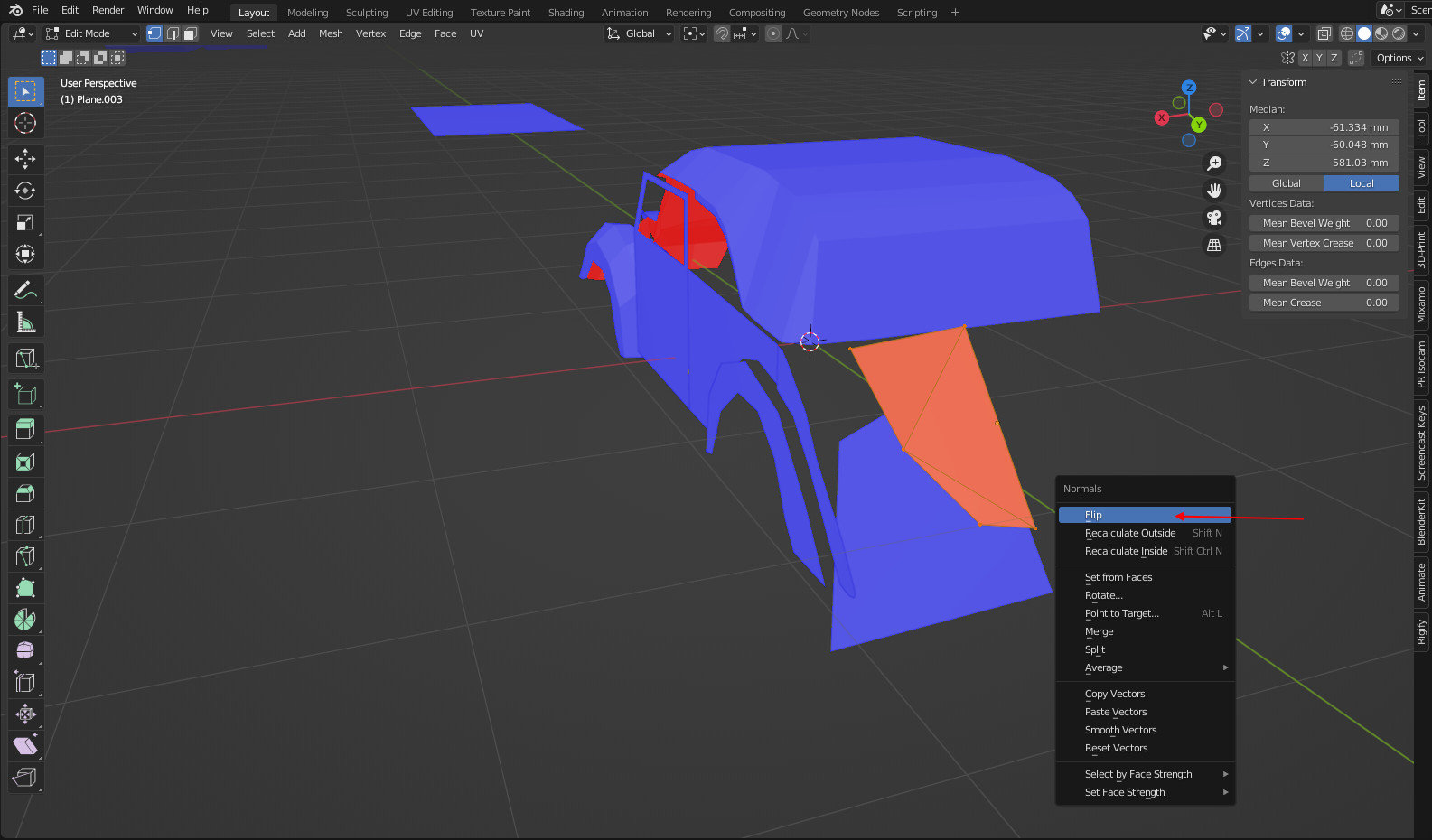Viewport: 1432px width, 840px height.
Task: Activate the Rip Region tool
Action: 25,778
